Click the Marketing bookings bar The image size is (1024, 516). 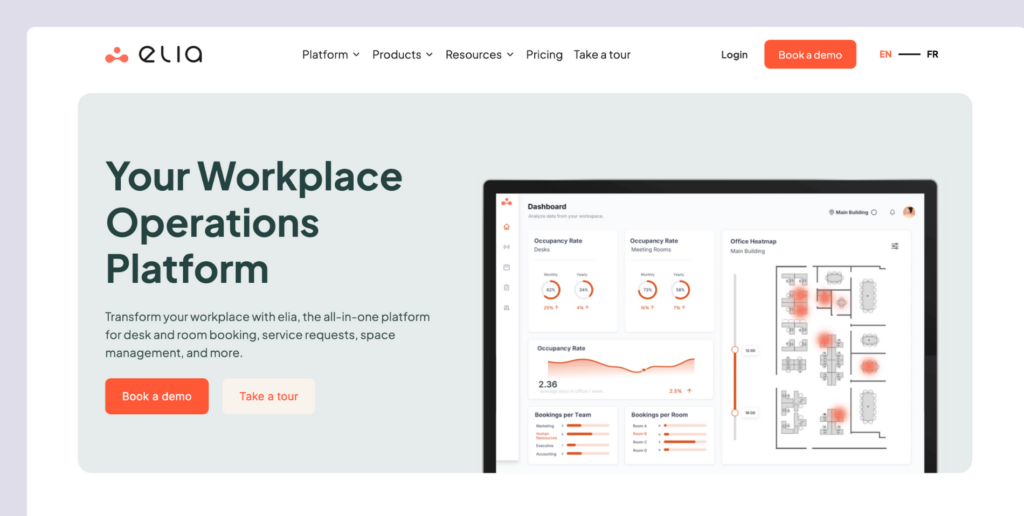pyautogui.click(x=588, y=425)
